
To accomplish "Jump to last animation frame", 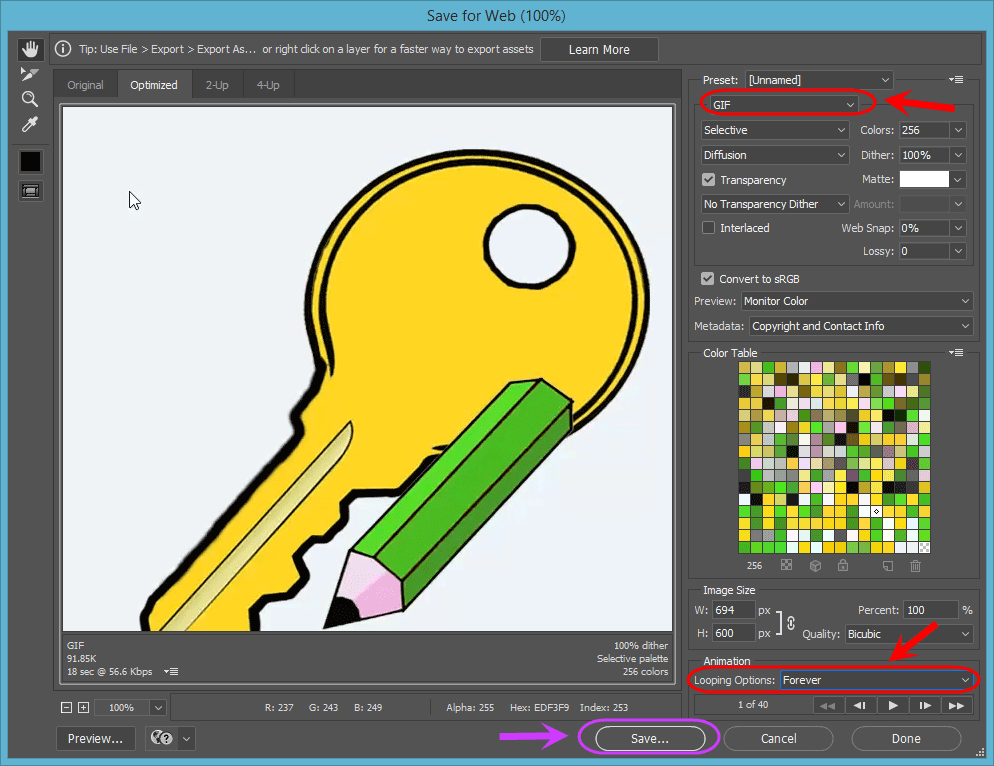I will pyautogui.click(x=957, y=705).
